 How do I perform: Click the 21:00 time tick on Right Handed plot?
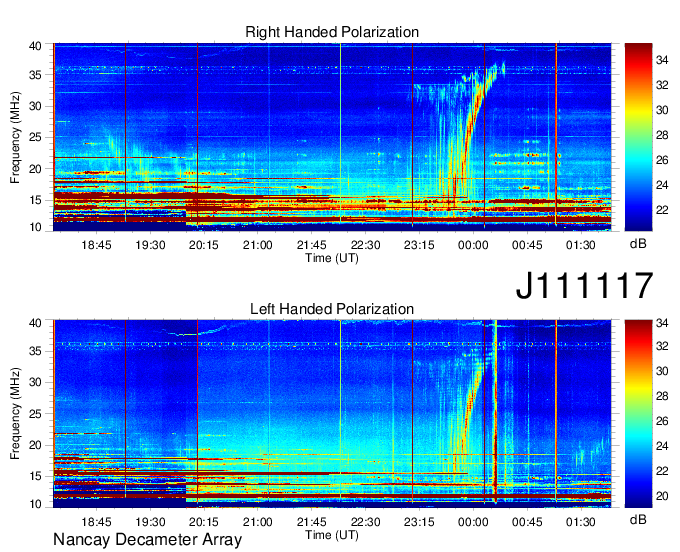click(258, 245)
